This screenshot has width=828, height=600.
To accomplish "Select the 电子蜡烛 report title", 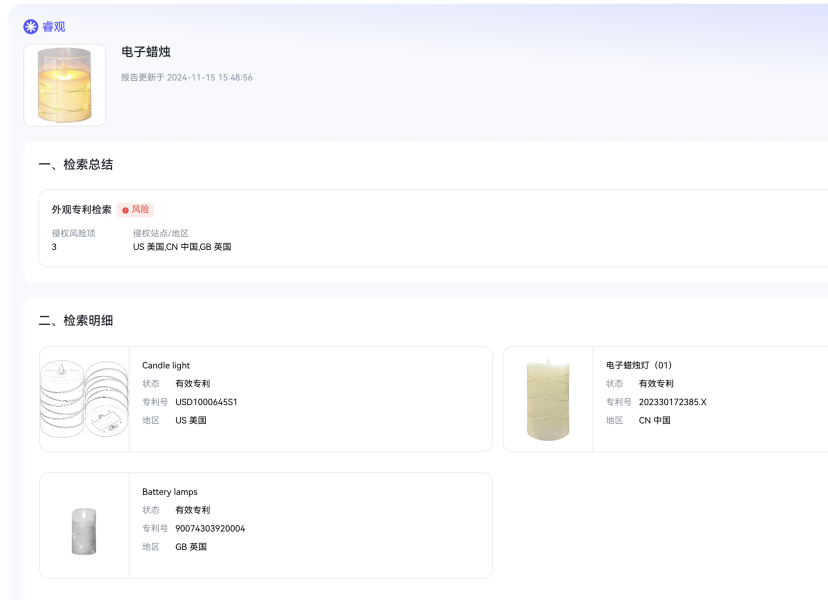I will (x=146, y=52).
